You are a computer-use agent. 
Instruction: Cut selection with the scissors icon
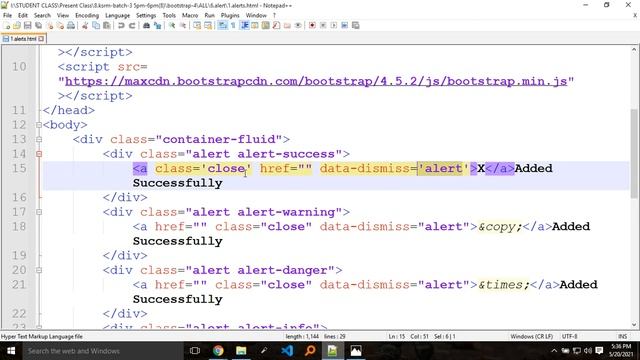[85, 25]
